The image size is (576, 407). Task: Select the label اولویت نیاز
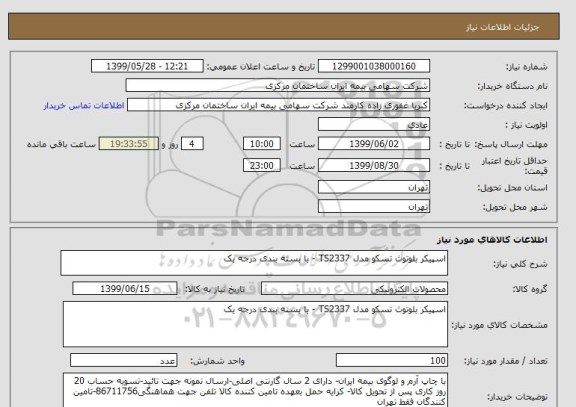(526, 125)
